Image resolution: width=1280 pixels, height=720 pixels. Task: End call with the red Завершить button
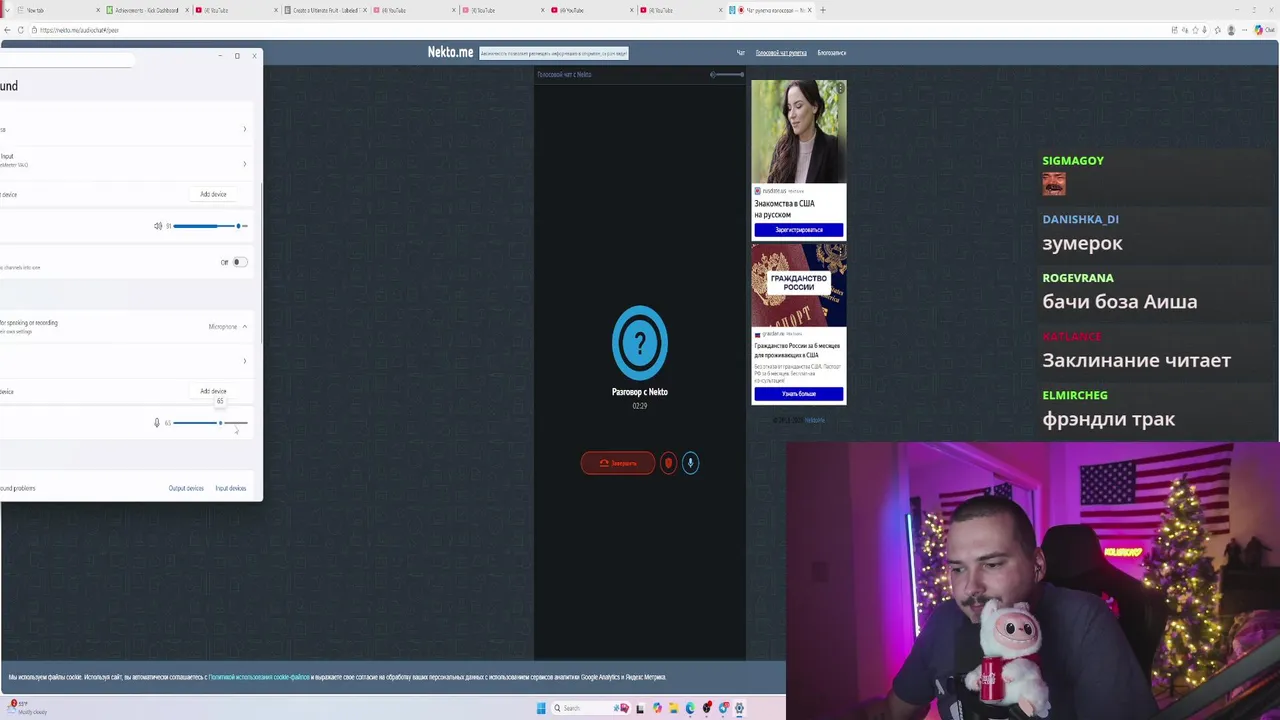[618, 463]
